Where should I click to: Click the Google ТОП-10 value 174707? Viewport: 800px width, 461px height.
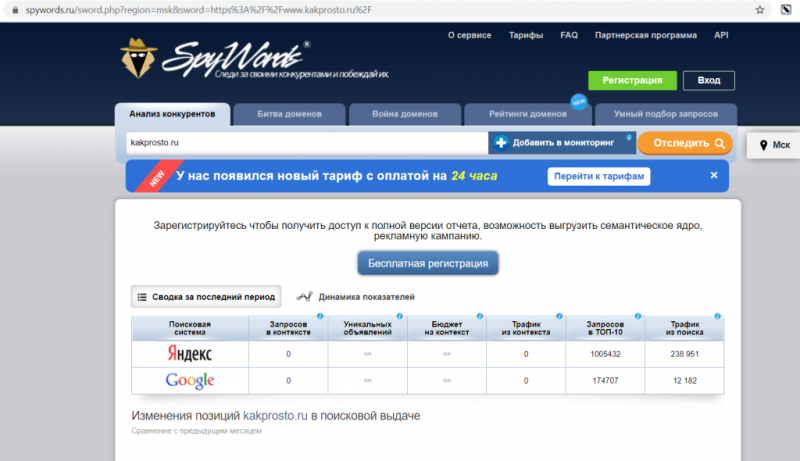[x=605, y=380]
